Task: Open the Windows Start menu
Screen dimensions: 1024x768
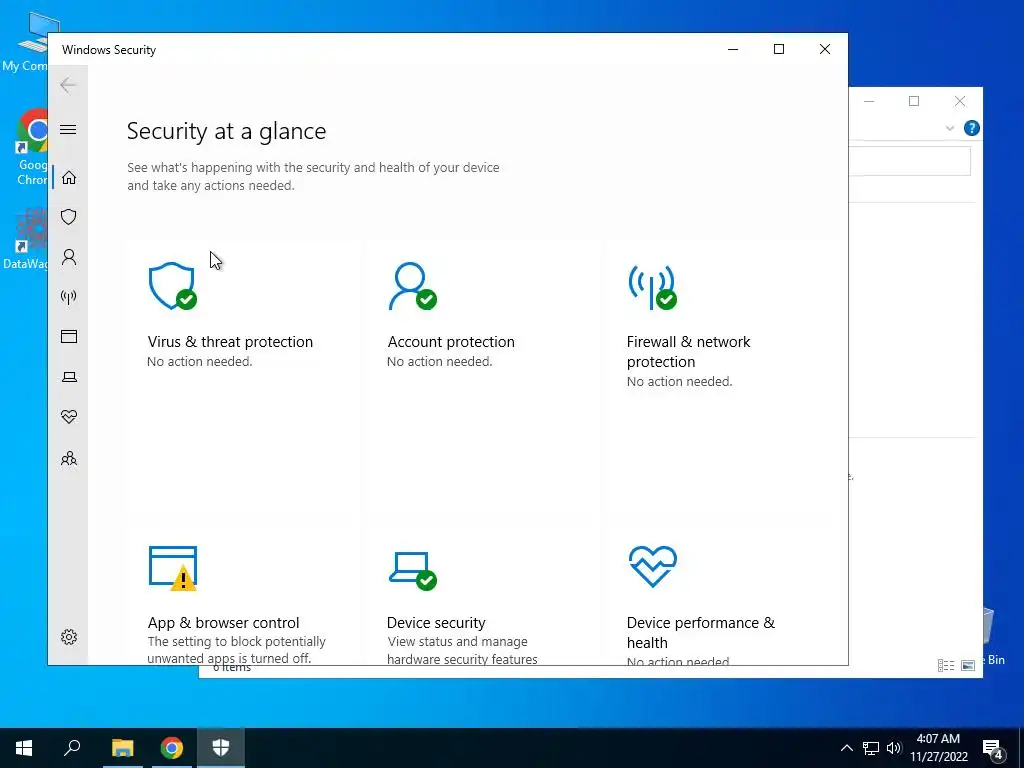Action: pos(24,748)
